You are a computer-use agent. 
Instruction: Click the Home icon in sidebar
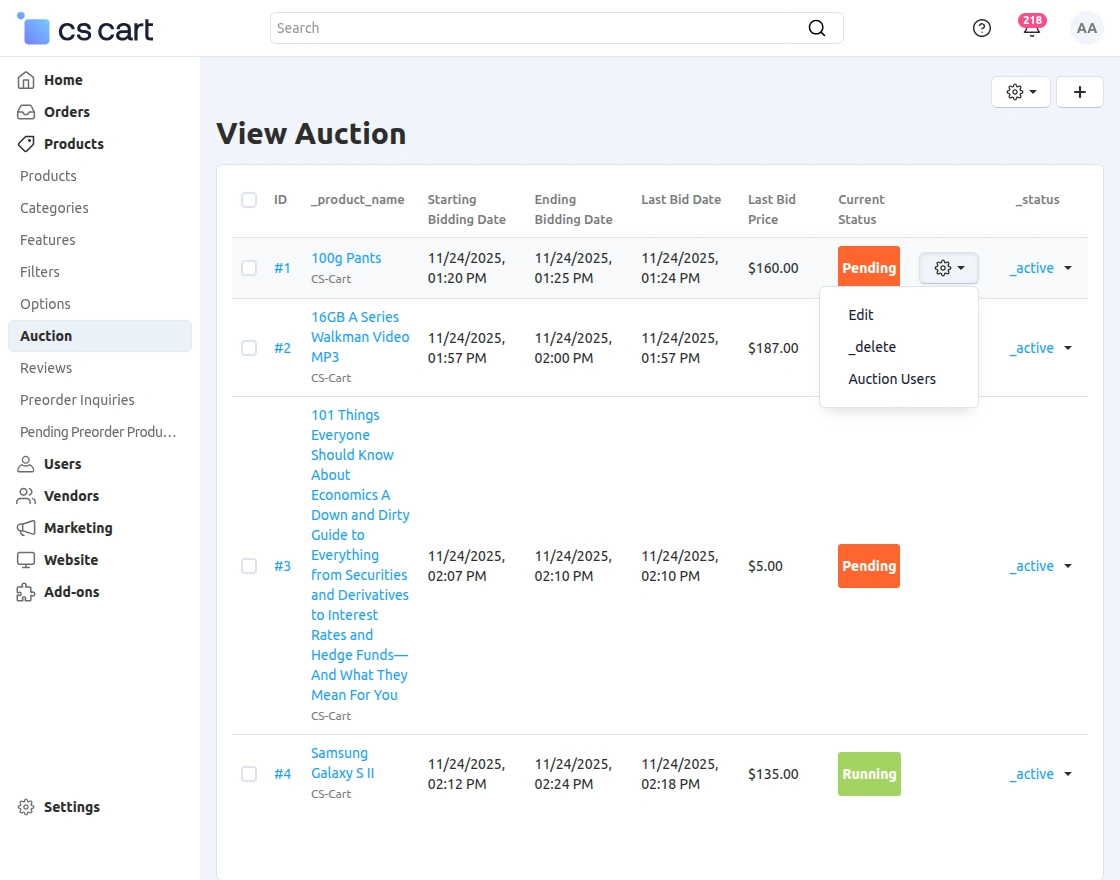[27, 80]
